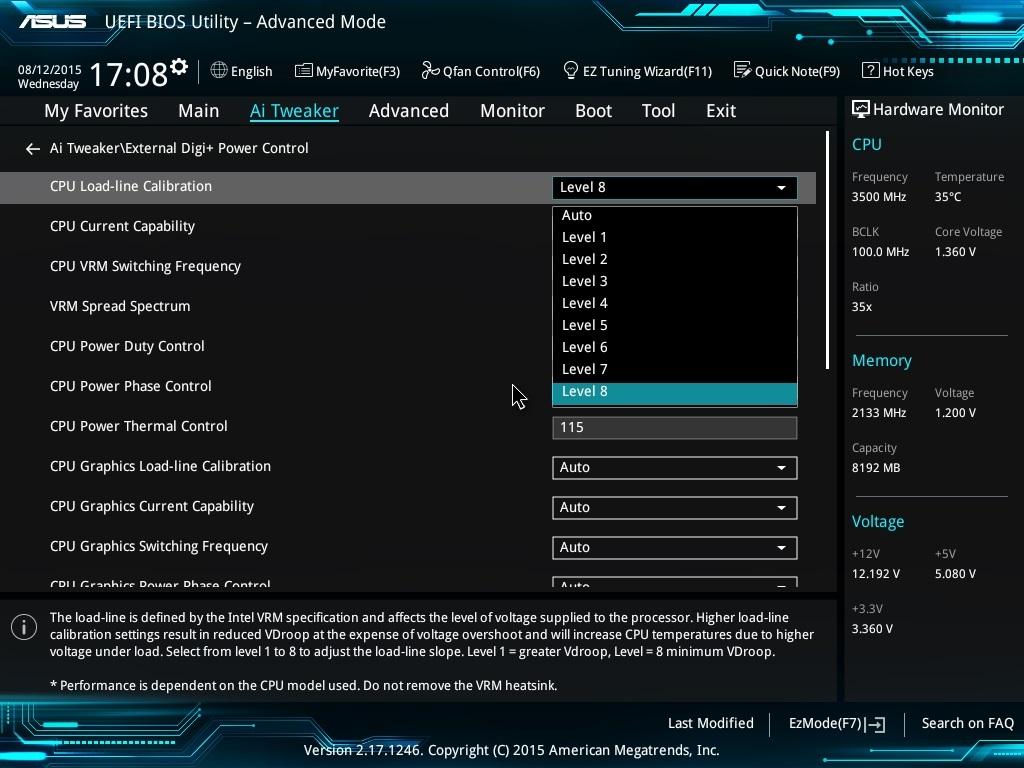Open the Monitor tab

(x=512, y=111)
